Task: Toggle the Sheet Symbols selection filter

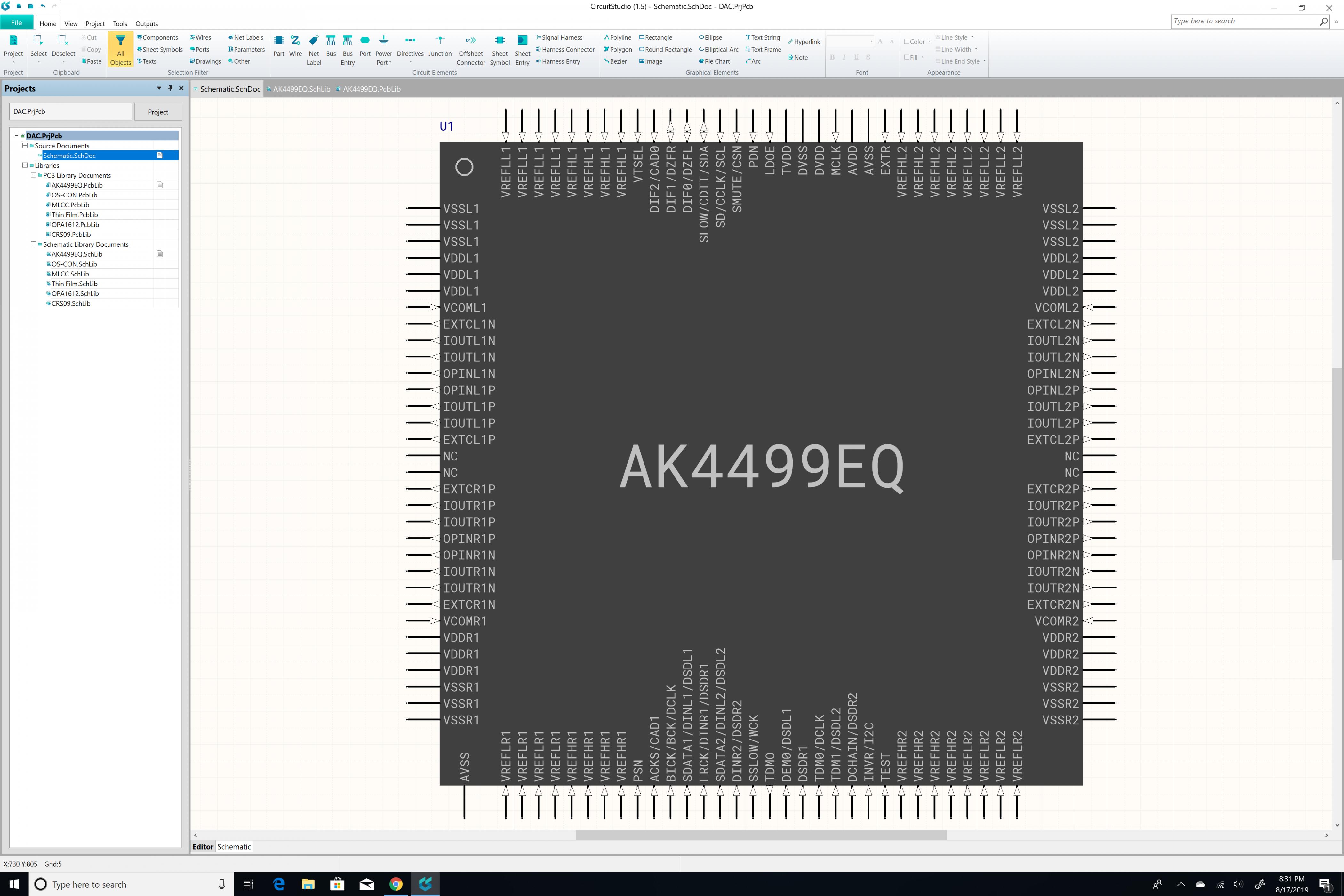Action: (x=160, y=49)
